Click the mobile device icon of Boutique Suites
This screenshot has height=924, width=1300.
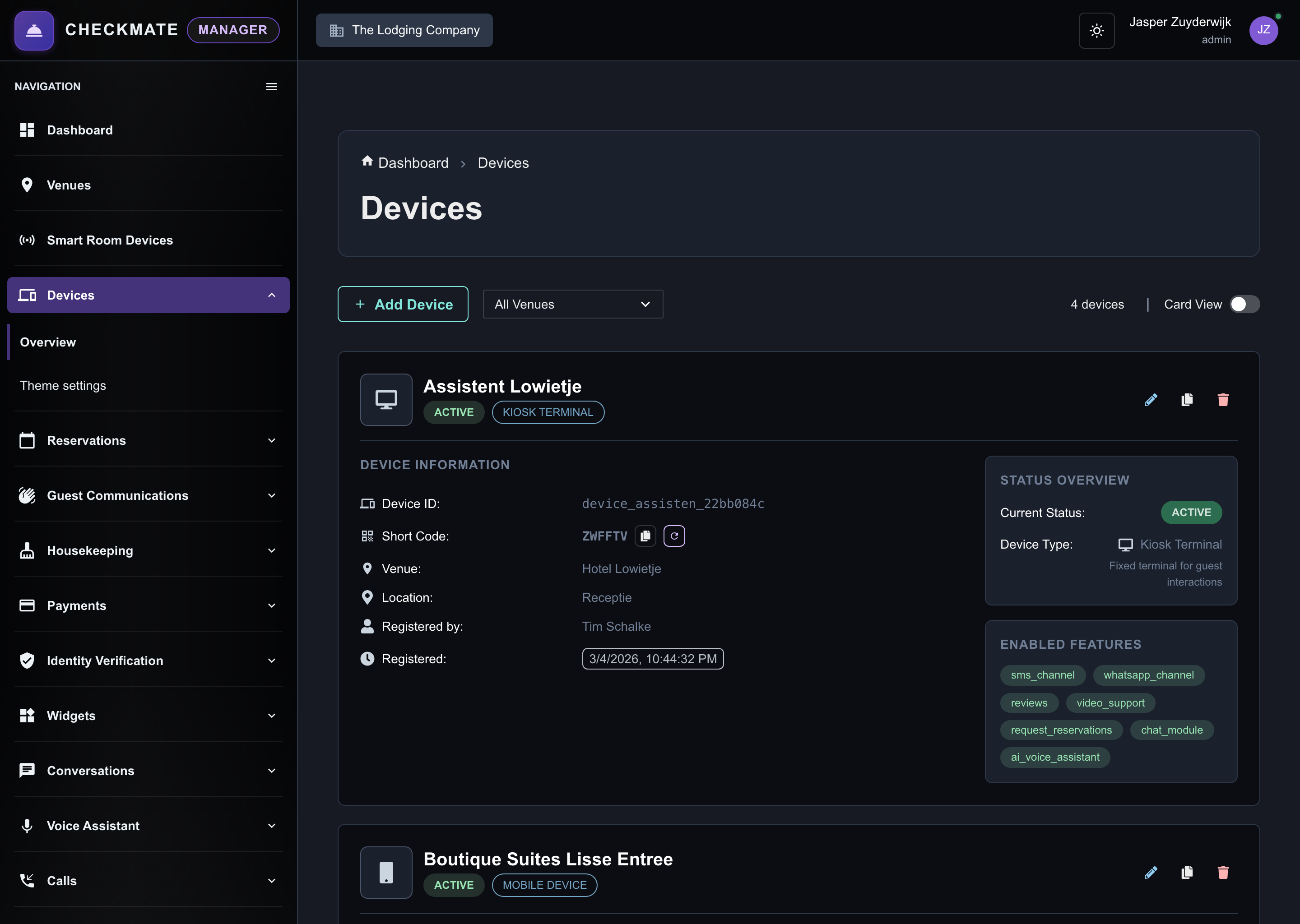pos(386,872)
